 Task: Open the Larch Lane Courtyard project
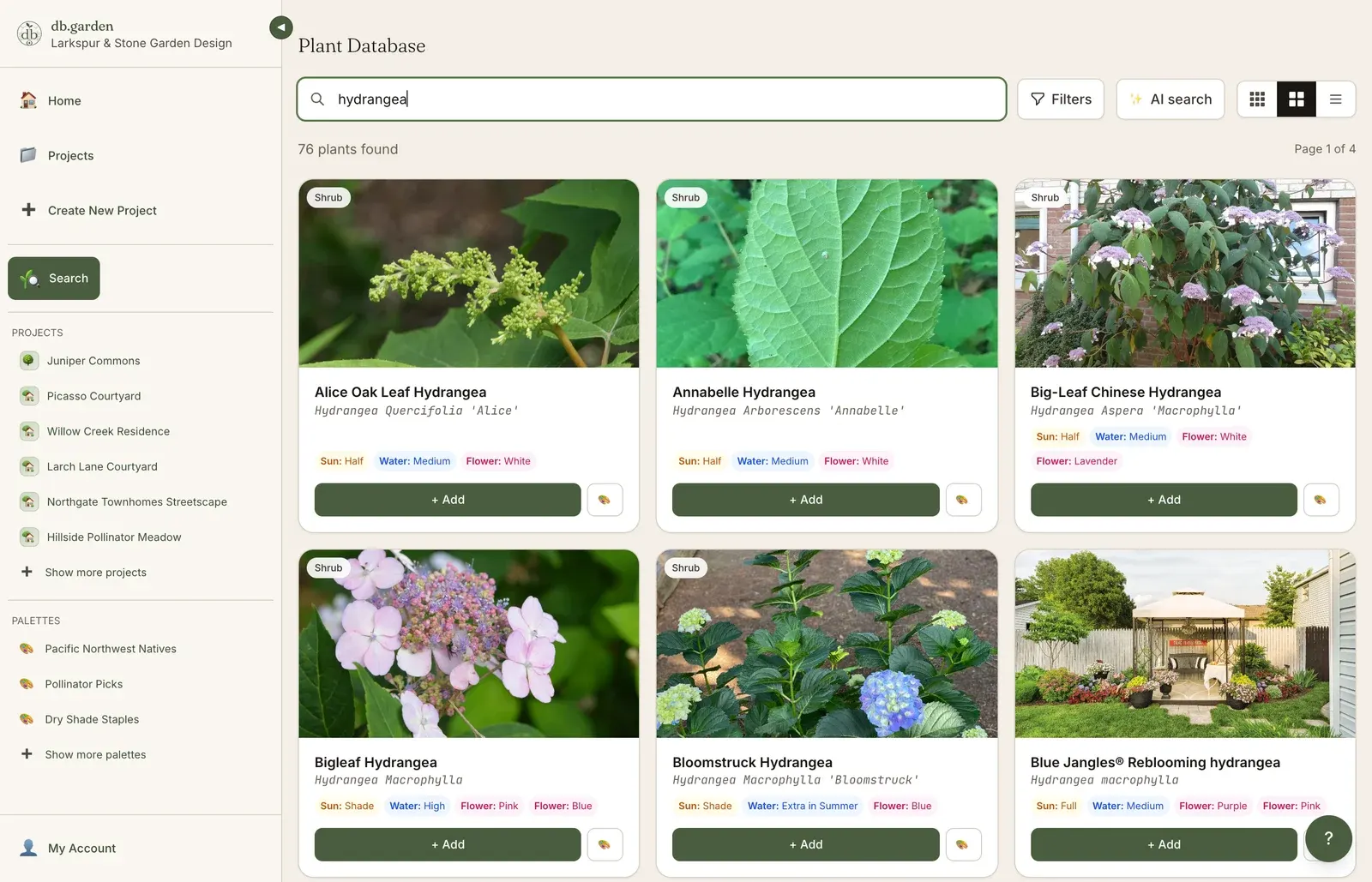tap(102, 466)
